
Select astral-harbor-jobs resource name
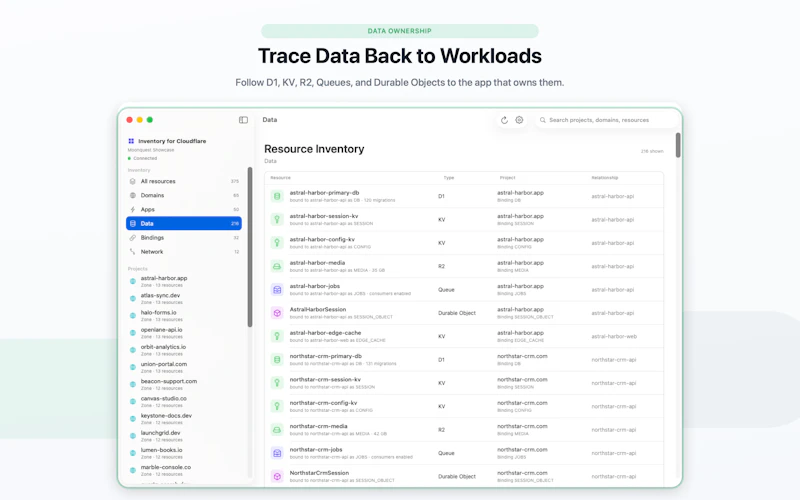pyautogui.click(x=315, y=286)
